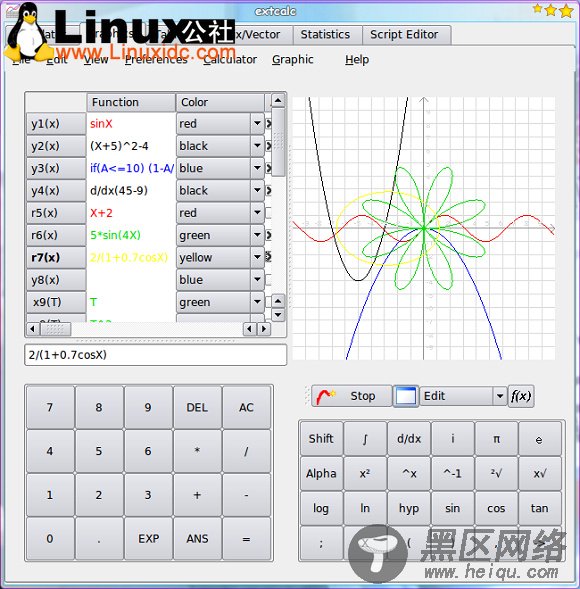
Task: Enable the r5(x) X+2 row checkbox
Action: [x=268, y=213]
